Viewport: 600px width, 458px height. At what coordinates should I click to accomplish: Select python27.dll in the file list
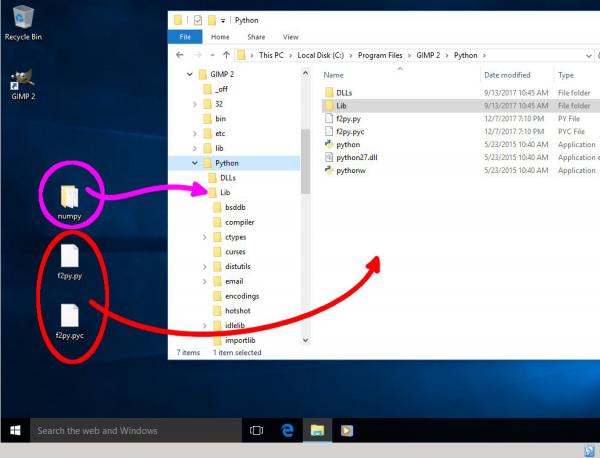point(357,157)
